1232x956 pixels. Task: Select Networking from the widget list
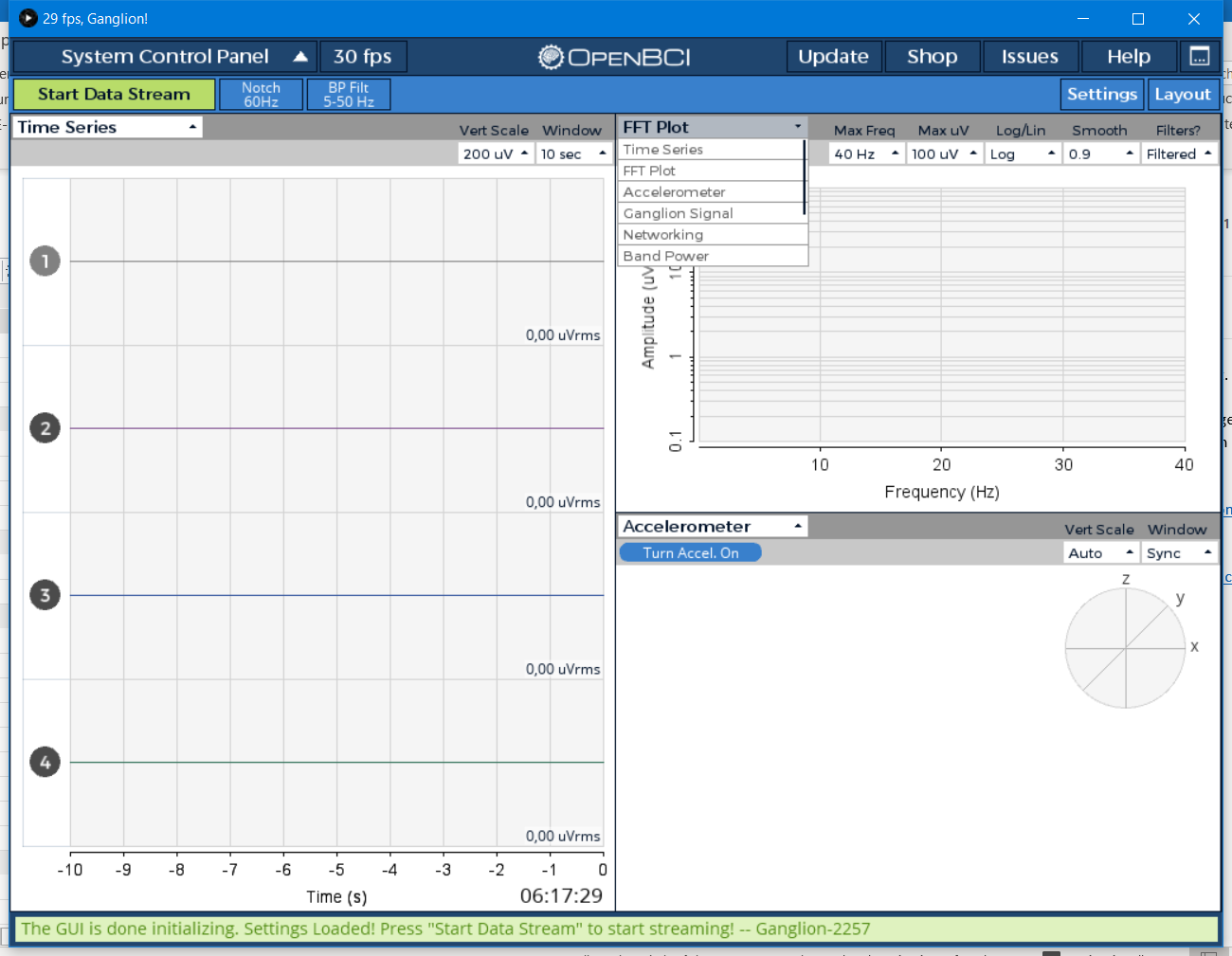(x=662, y=234)
